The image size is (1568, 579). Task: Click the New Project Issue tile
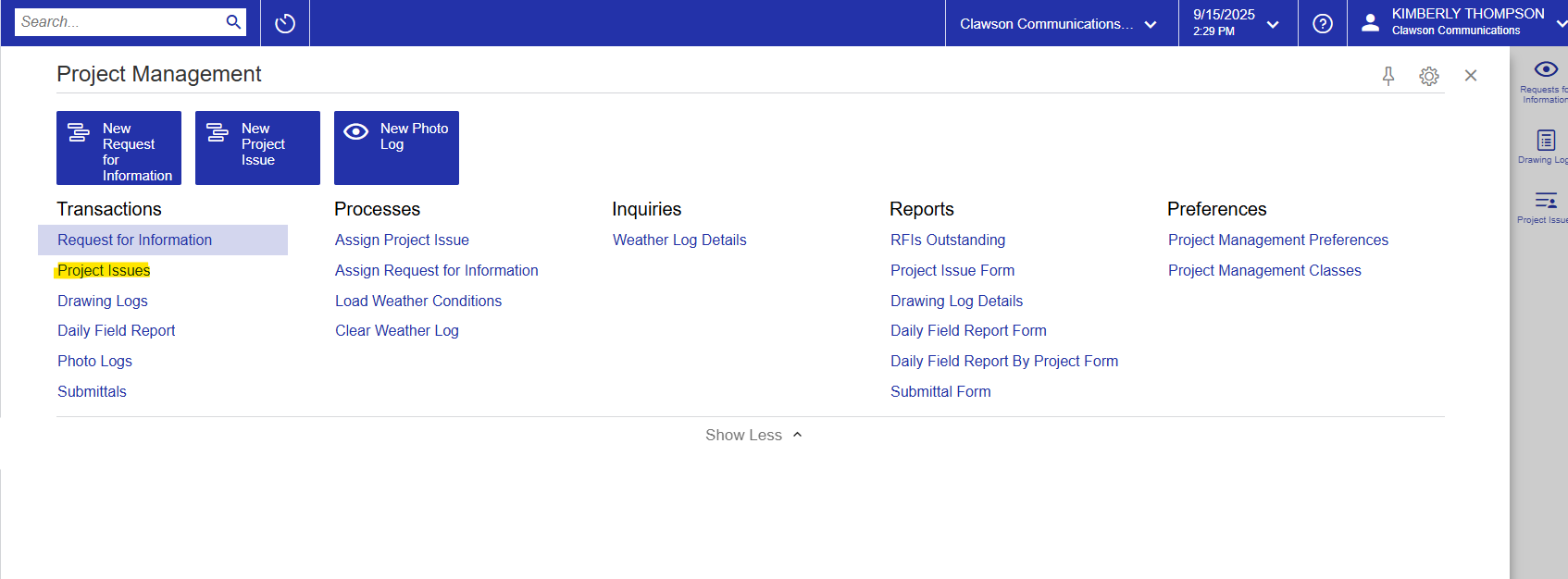click(257, 148)
